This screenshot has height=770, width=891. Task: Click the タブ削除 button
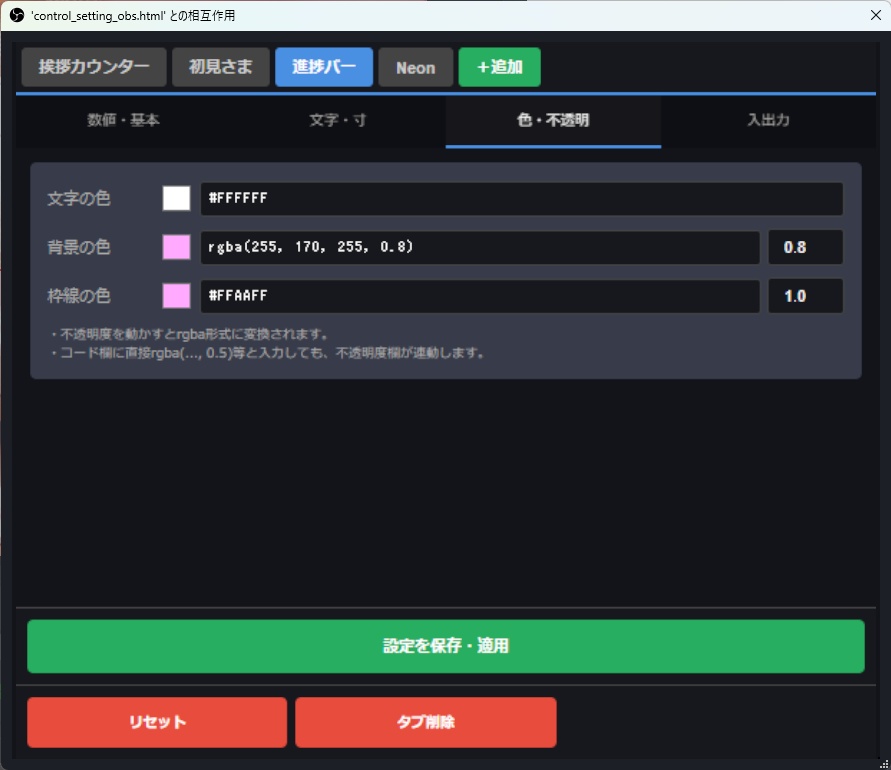[x=425, y=721]
